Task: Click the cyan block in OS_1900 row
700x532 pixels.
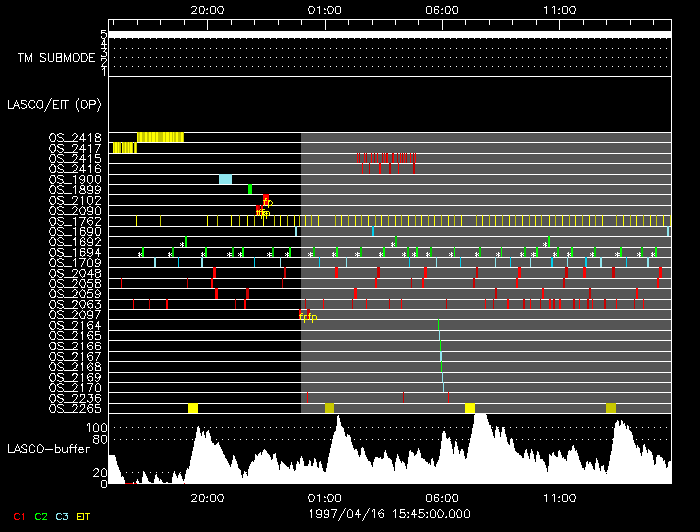Action: [x=225, y=179]
